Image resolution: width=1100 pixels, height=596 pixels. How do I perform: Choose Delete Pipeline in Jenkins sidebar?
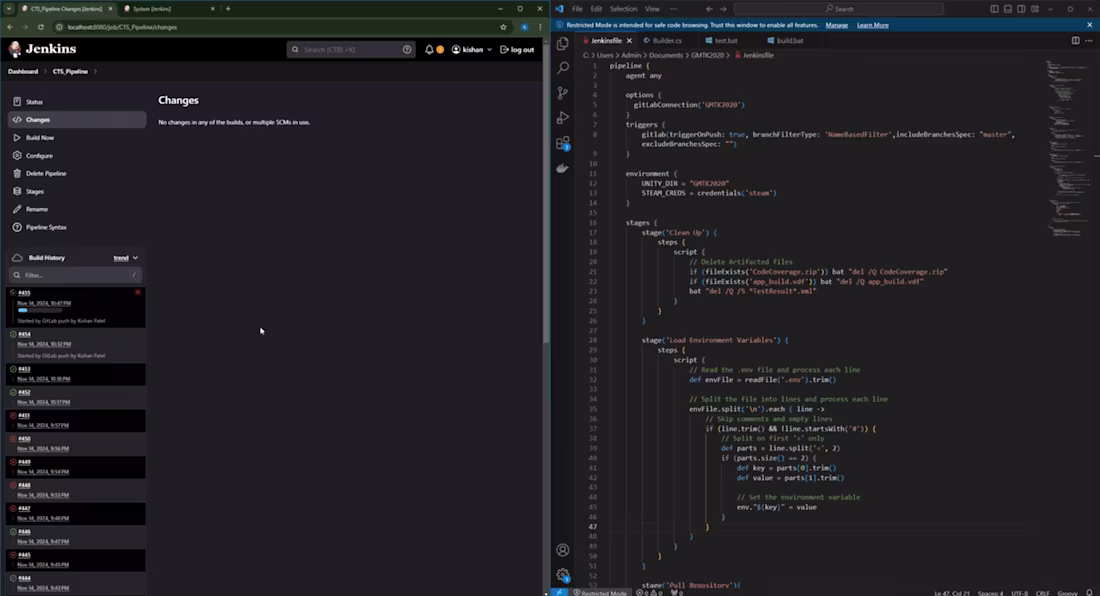(46, 173)
